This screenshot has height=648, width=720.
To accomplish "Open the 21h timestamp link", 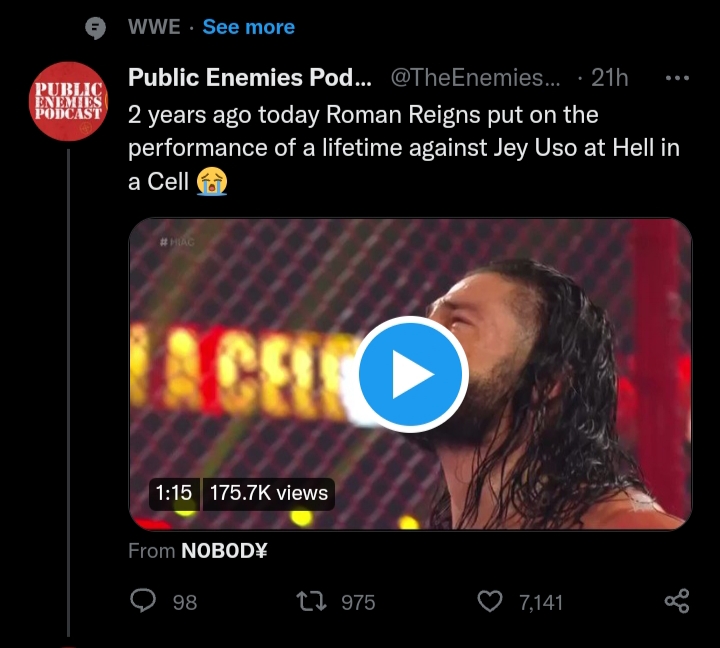I will (609, 79).
